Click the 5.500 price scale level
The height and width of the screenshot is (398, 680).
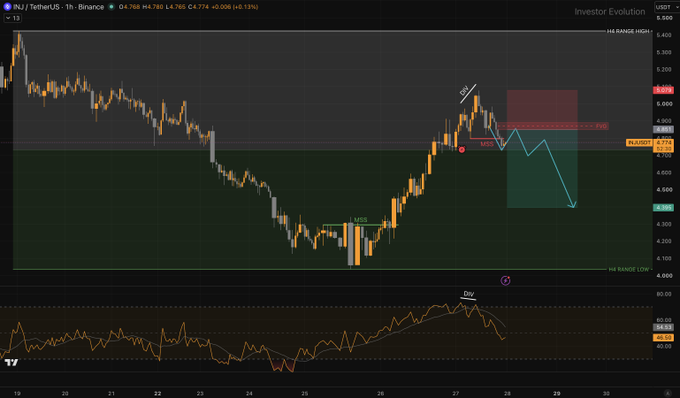pos(664,18)
